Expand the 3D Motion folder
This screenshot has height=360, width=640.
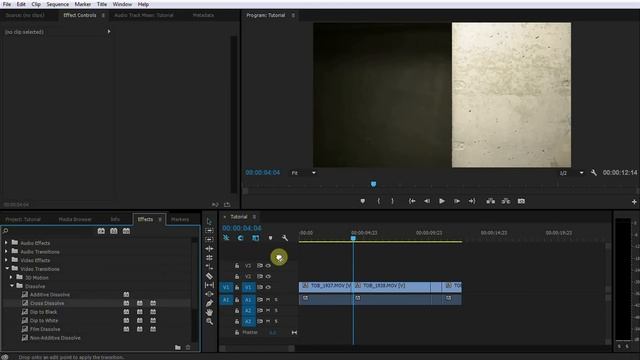(11, 278)
